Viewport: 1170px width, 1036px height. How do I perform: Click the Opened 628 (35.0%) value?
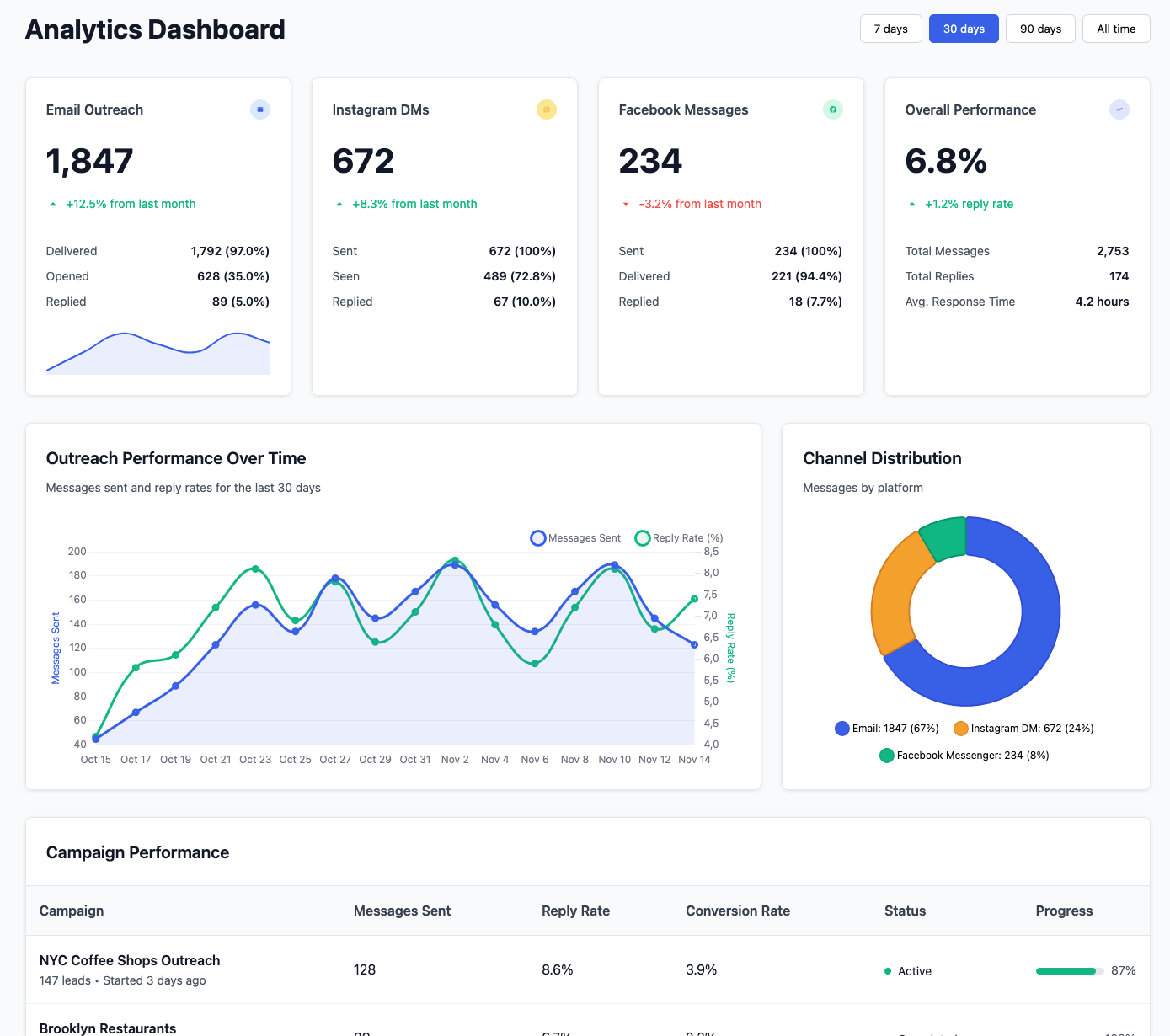[x=233, y=276]
